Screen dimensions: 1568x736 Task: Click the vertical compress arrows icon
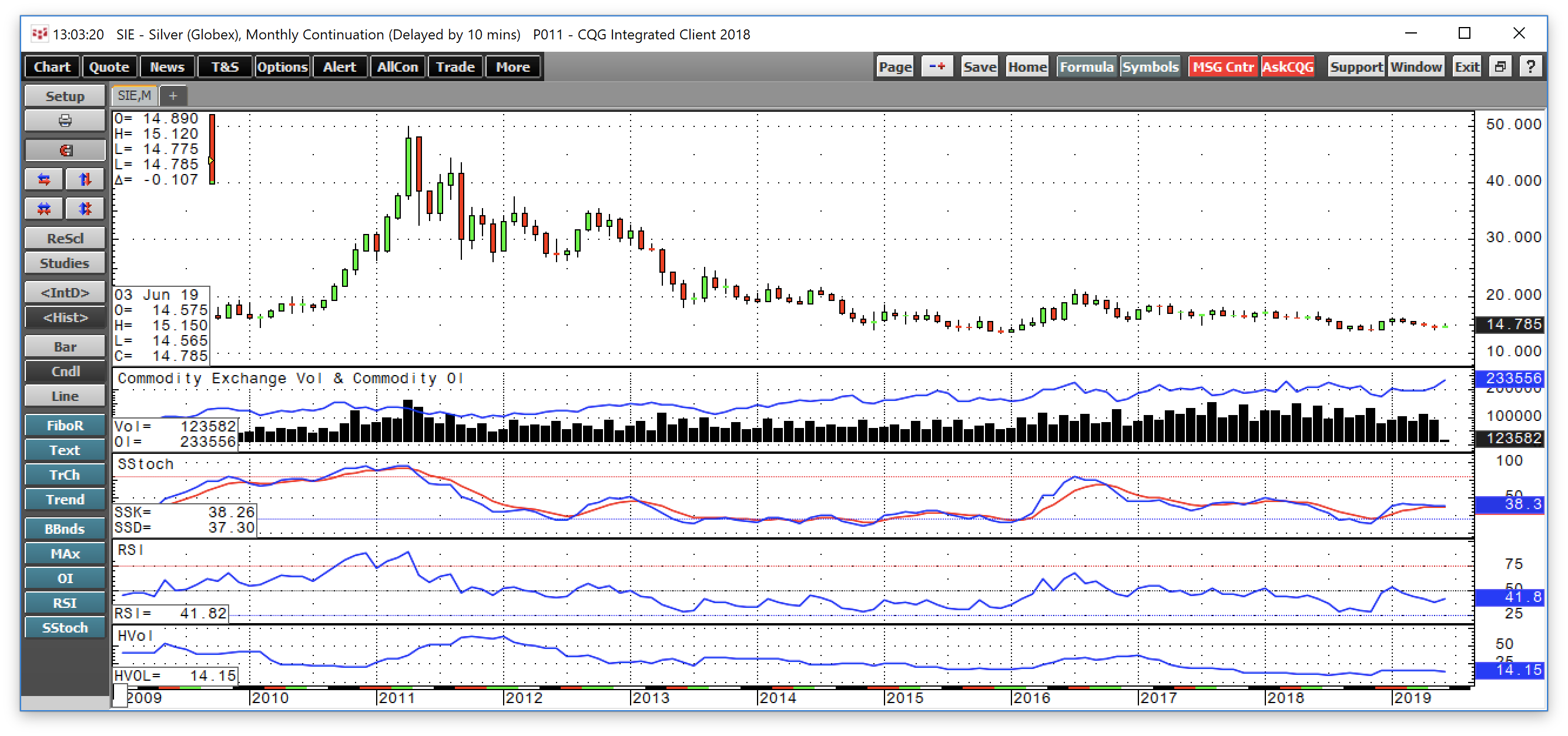[85, 209]
